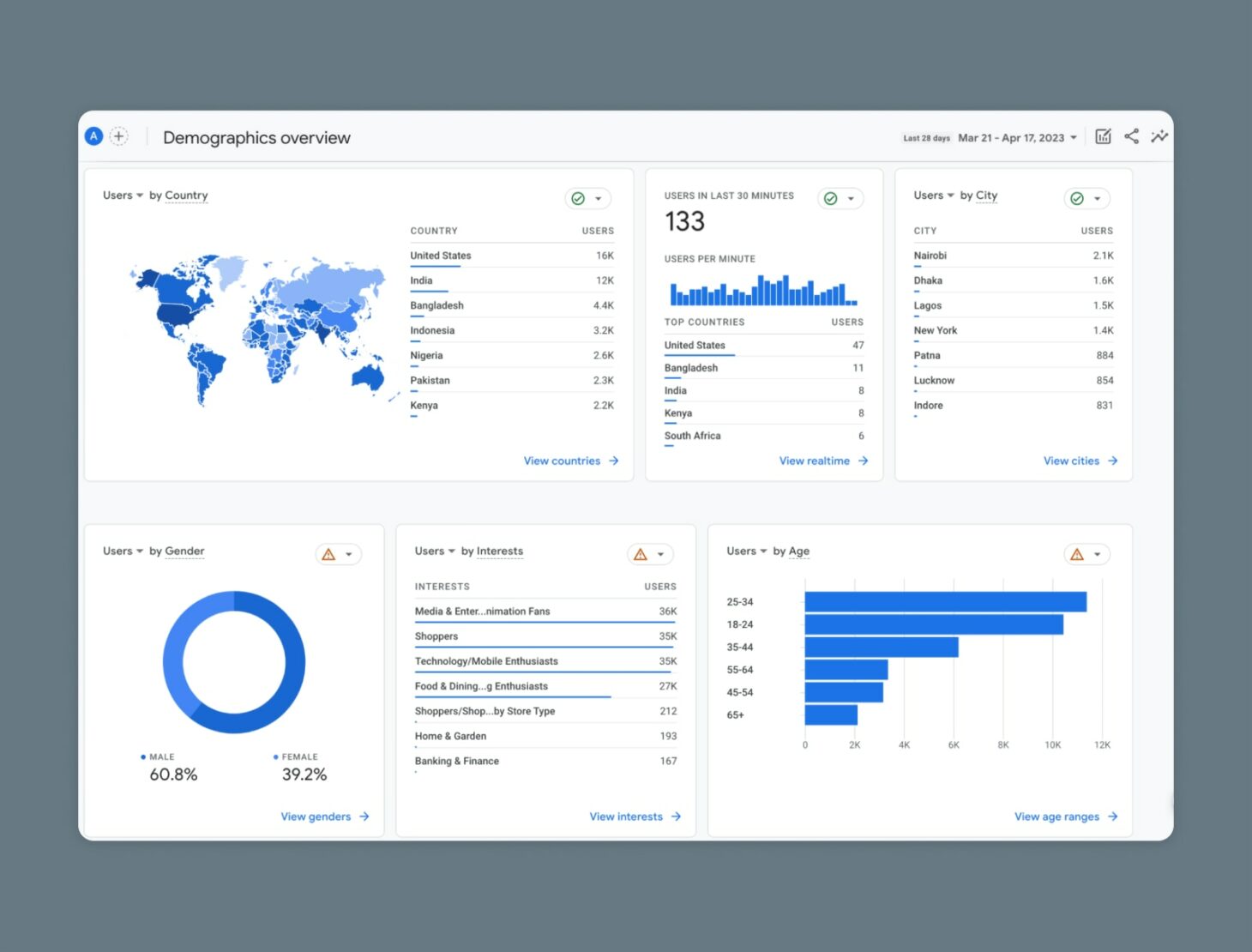The height and width of the screenshot is (952, 1252).
Task: Click the green checkmark on Users by City card
Action: tap(1077, 198)
